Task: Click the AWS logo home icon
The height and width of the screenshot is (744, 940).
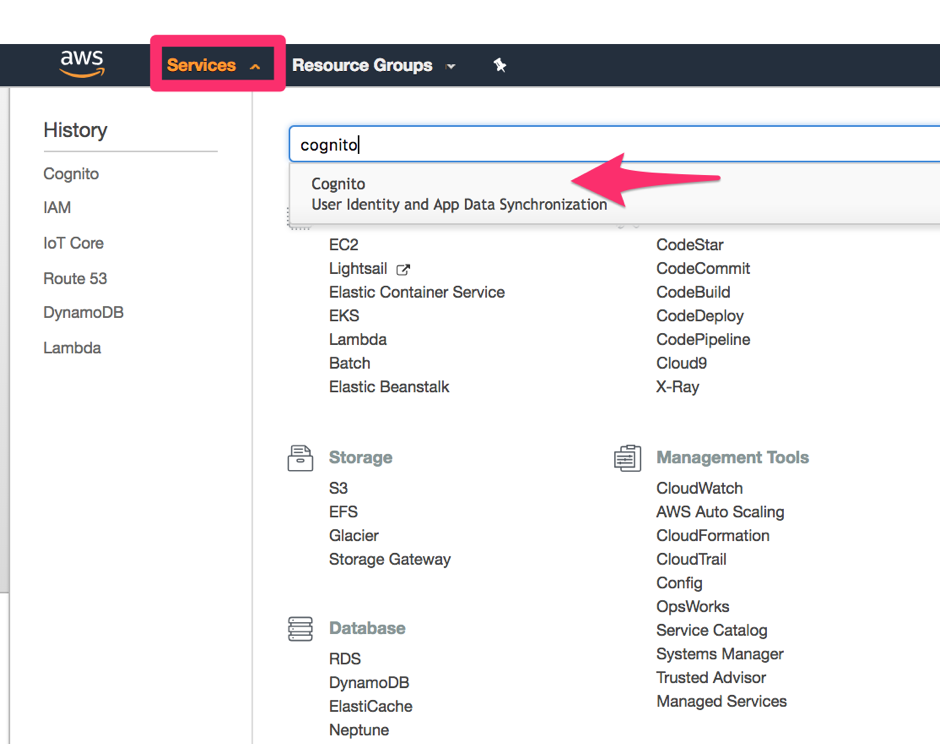Action: pos(81,64)
